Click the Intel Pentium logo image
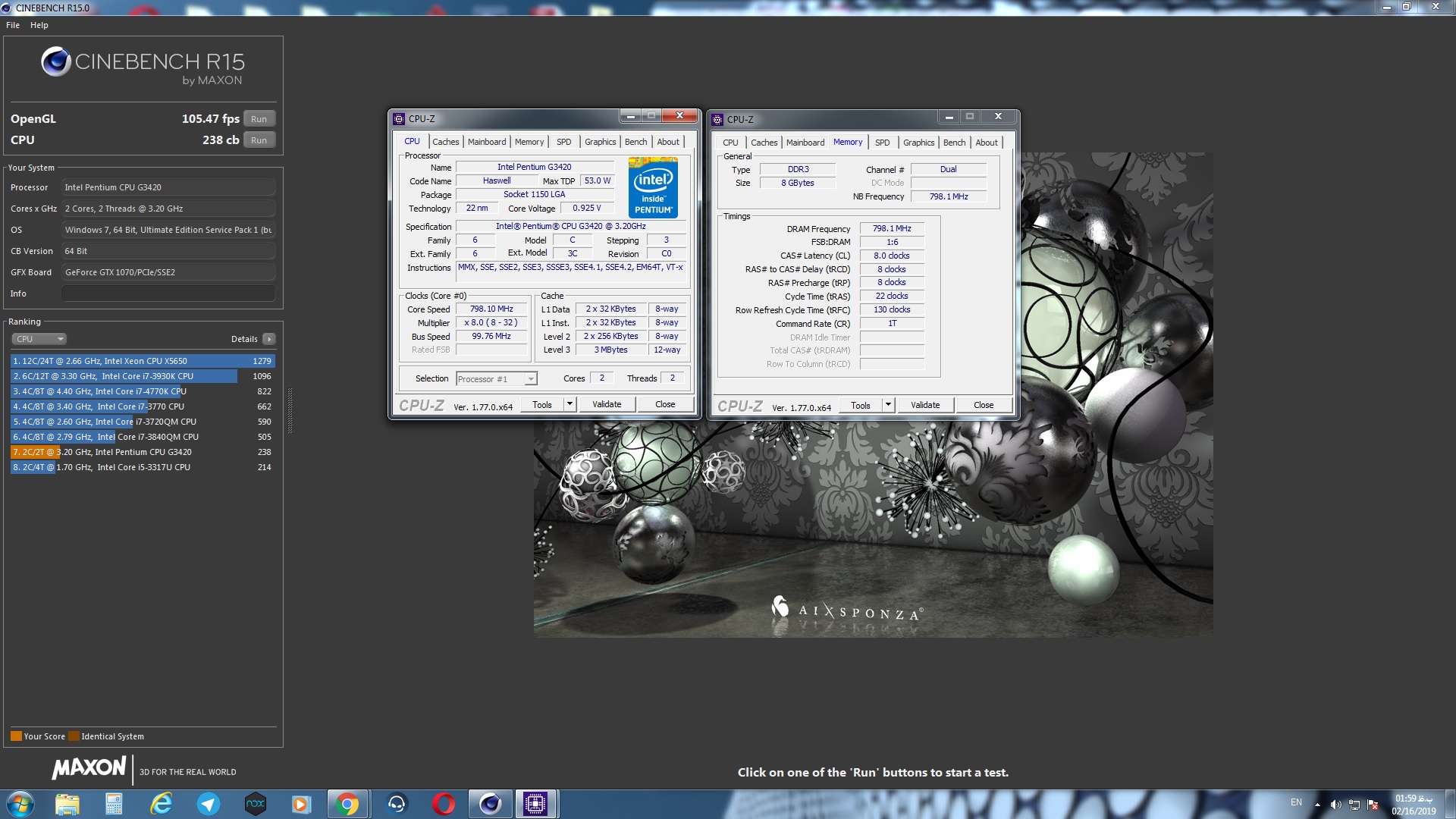Image resolution: width=1456 pixels, height=819 pixels. 653,187
